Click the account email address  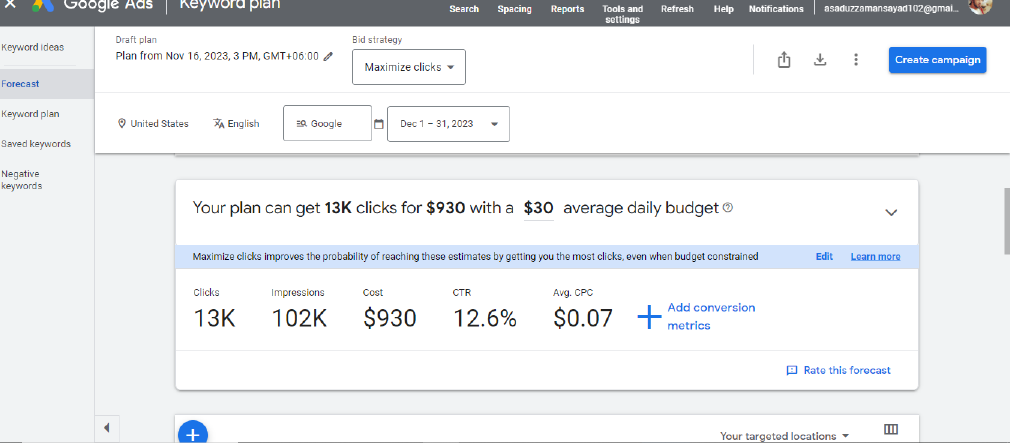[891, 9]
